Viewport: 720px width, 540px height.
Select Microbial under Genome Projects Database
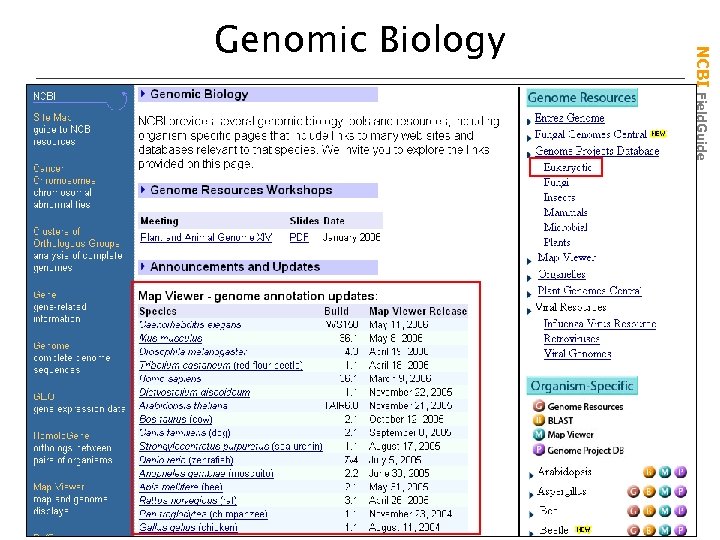coord(565,227)
